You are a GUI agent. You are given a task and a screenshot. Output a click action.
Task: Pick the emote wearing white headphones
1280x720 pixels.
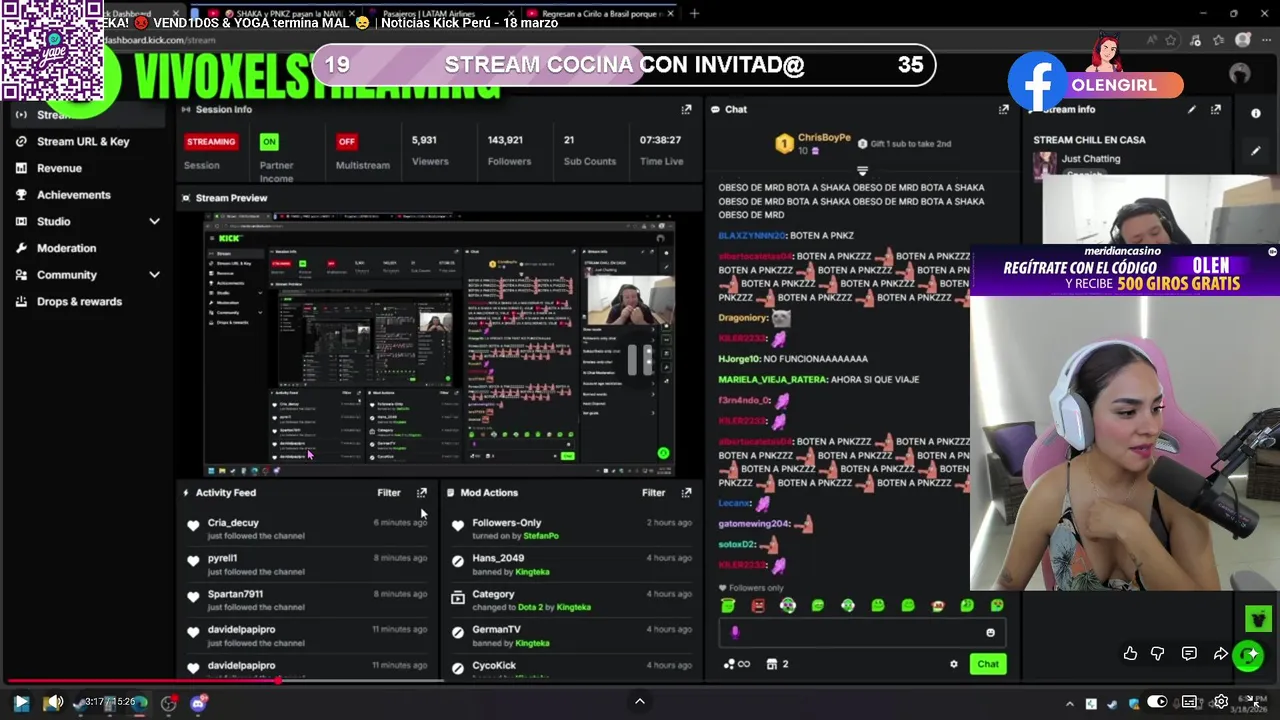point(788,605)
